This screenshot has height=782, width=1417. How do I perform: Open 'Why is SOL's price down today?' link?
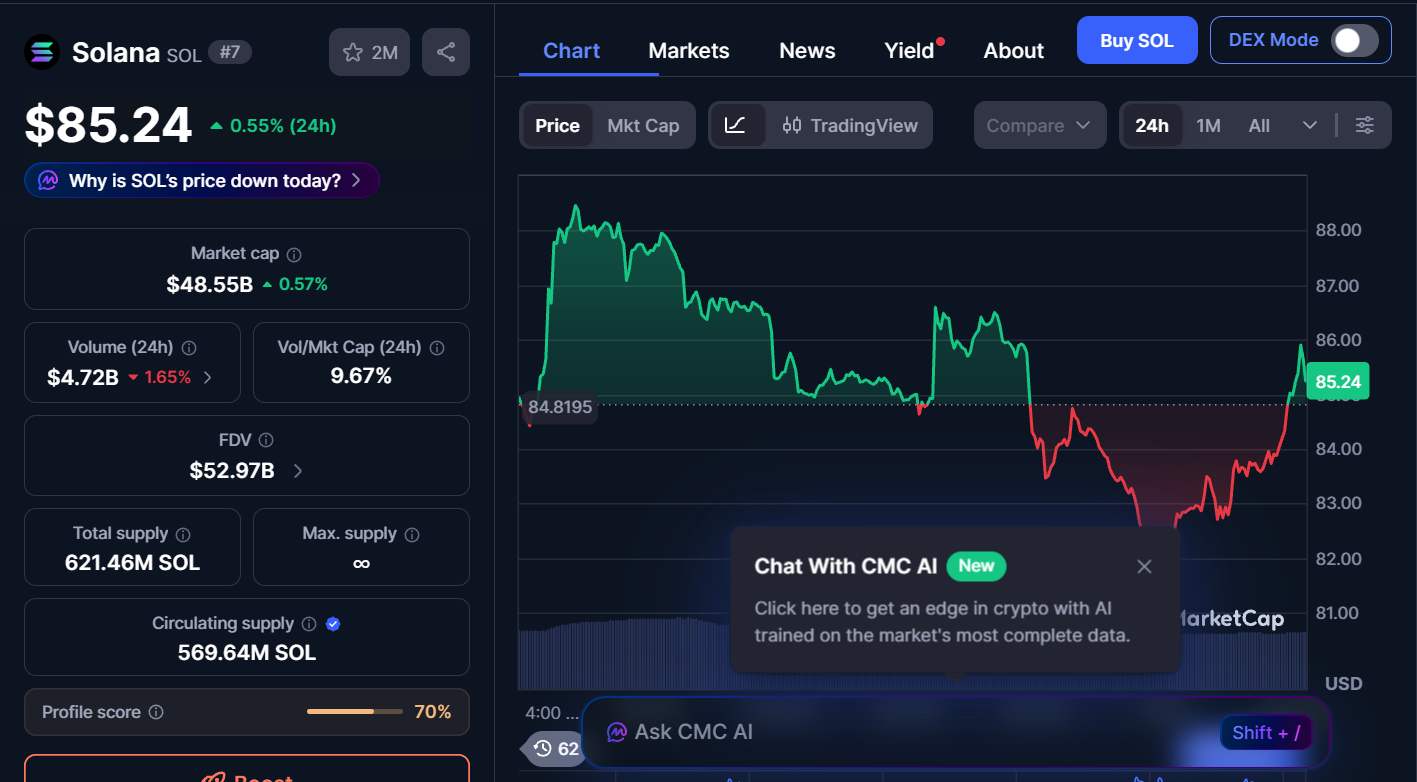tap(200, 179)
